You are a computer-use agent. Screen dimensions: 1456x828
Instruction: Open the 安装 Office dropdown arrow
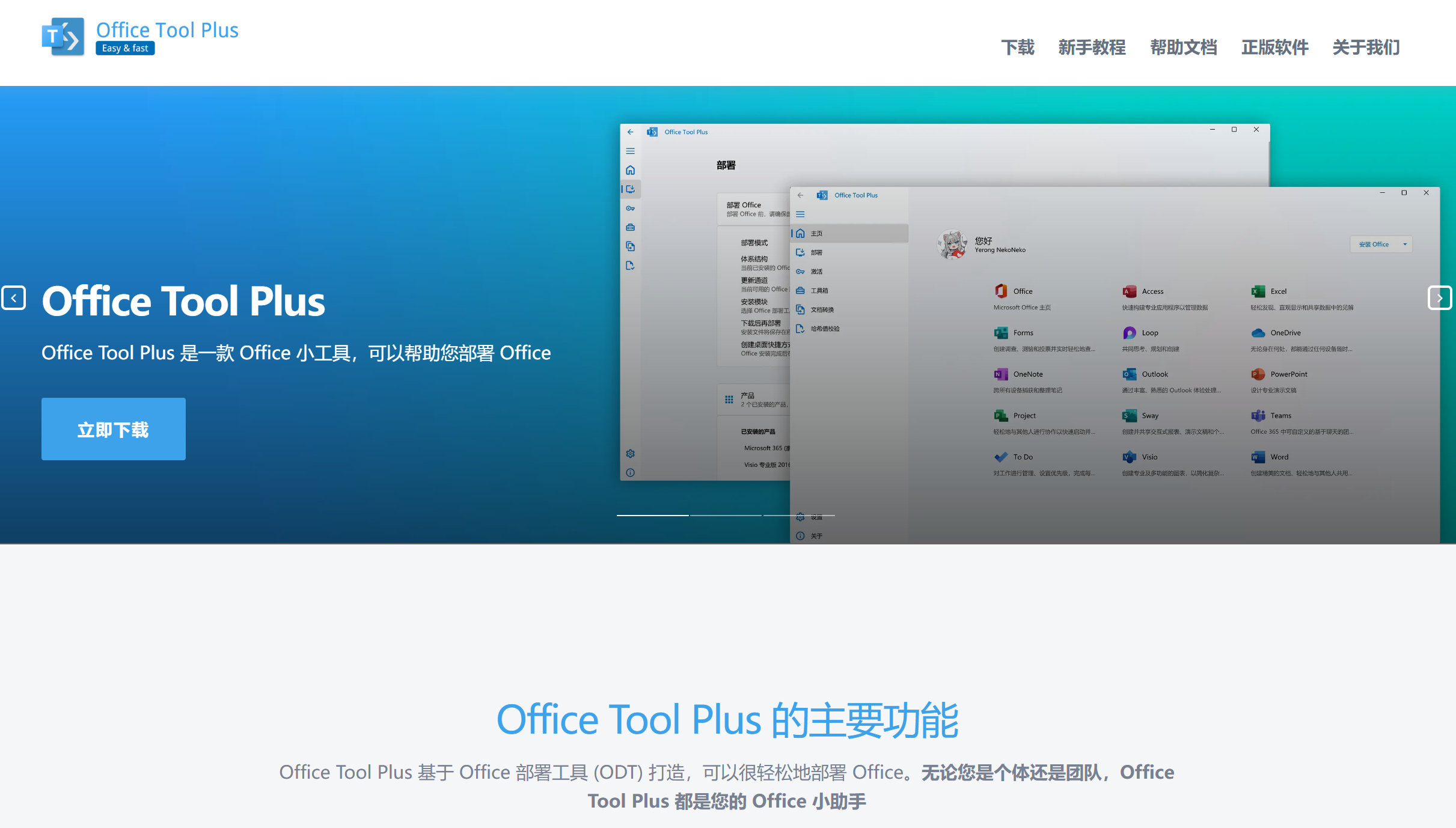[1405, 245]
